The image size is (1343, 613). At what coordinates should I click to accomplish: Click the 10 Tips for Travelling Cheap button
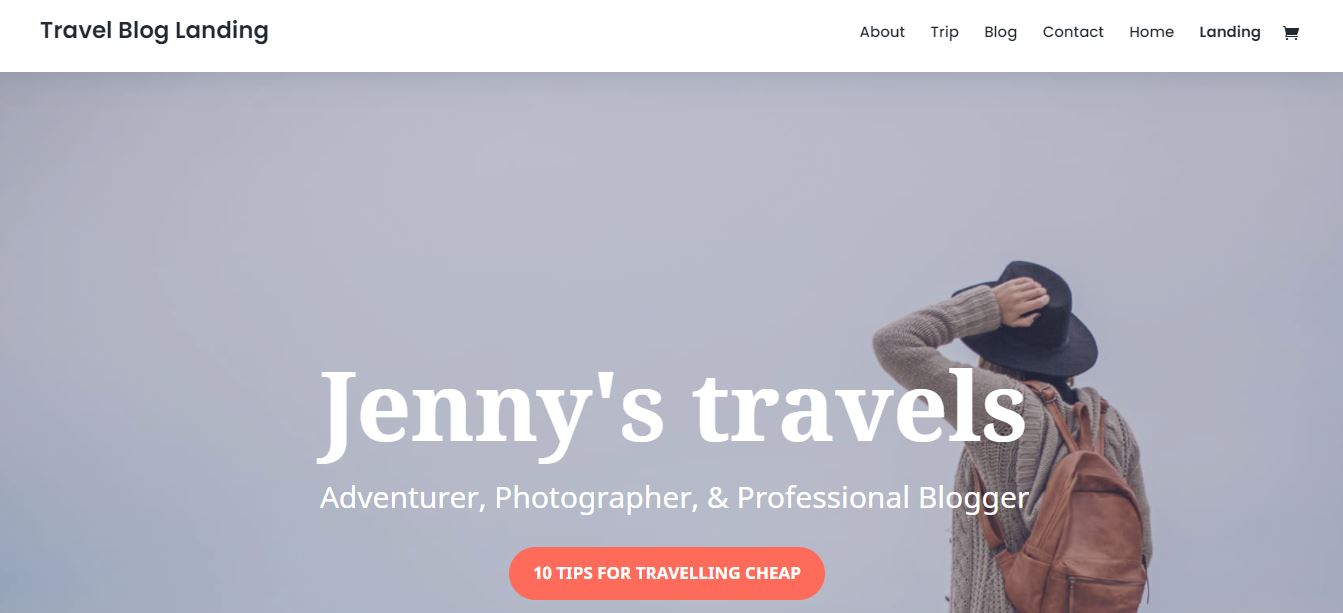(667, 573)
